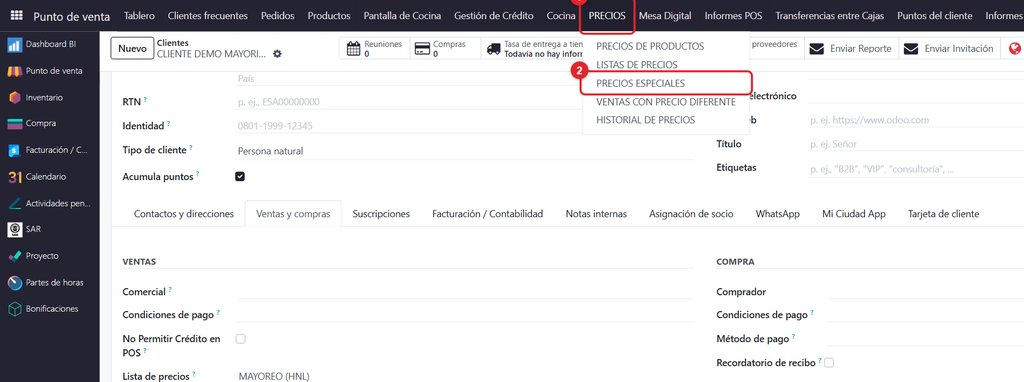The height and width of the screenshot is (382, 1024).
Task: Uncheck the Acumula puntos checkbox
Action: [240, 176]
